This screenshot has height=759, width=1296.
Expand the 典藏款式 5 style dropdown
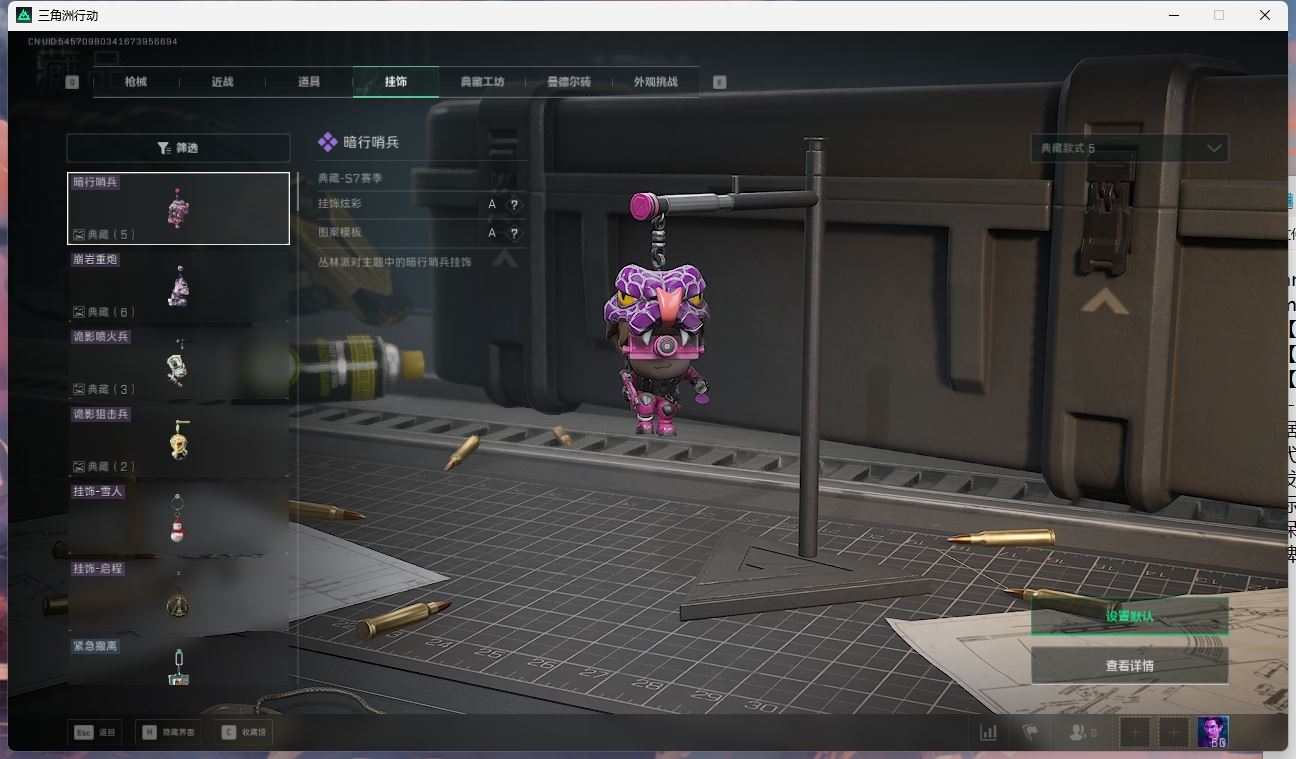(x=1129, y=148)
